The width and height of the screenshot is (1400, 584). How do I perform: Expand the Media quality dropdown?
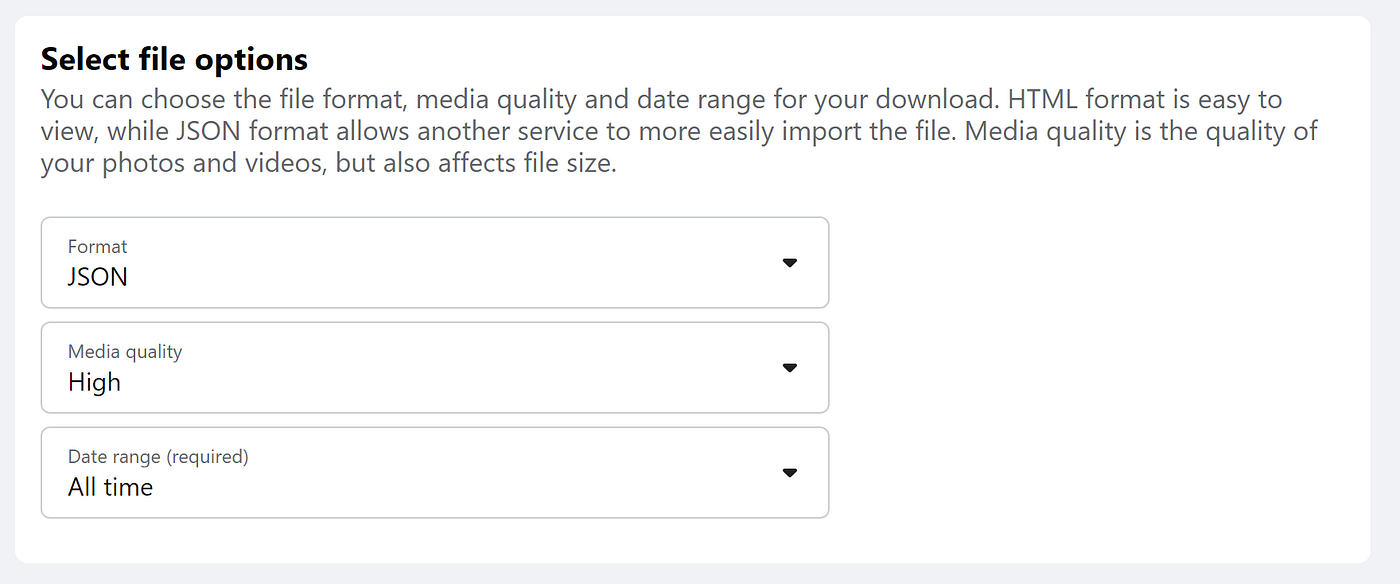pyautogui.click(x=434, y=368)
